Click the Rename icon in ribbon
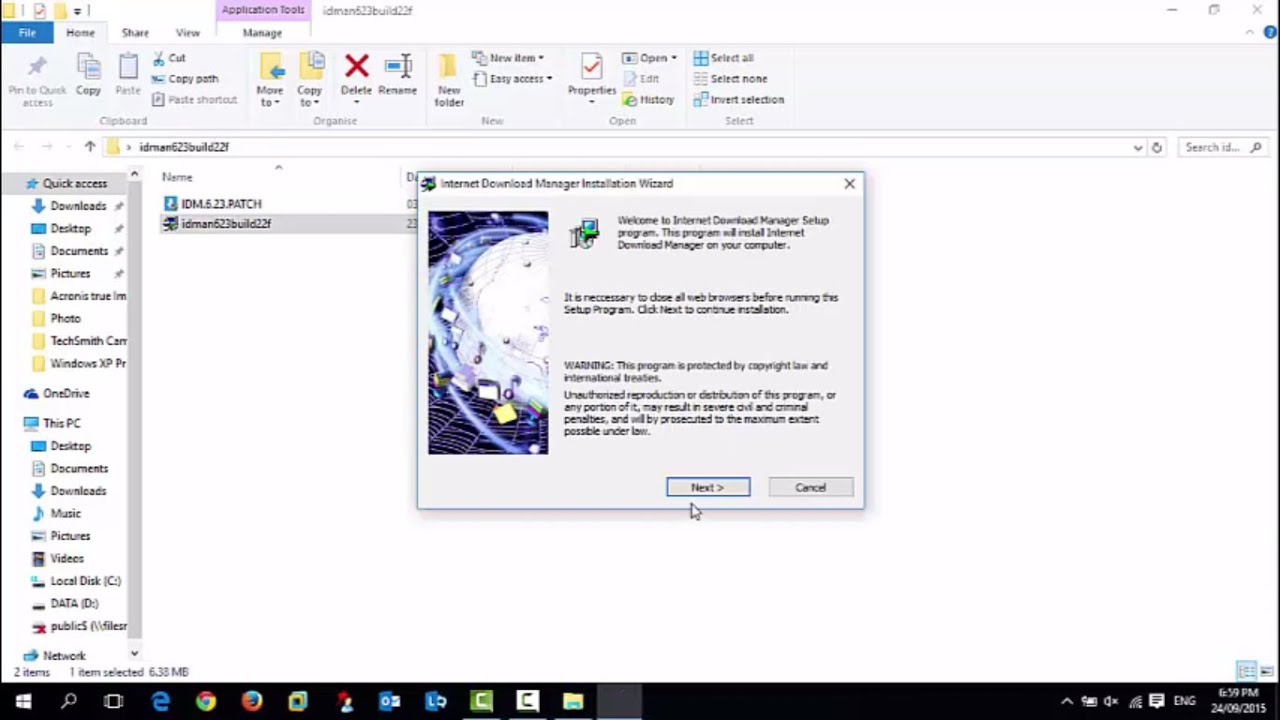 pos(398,67)
